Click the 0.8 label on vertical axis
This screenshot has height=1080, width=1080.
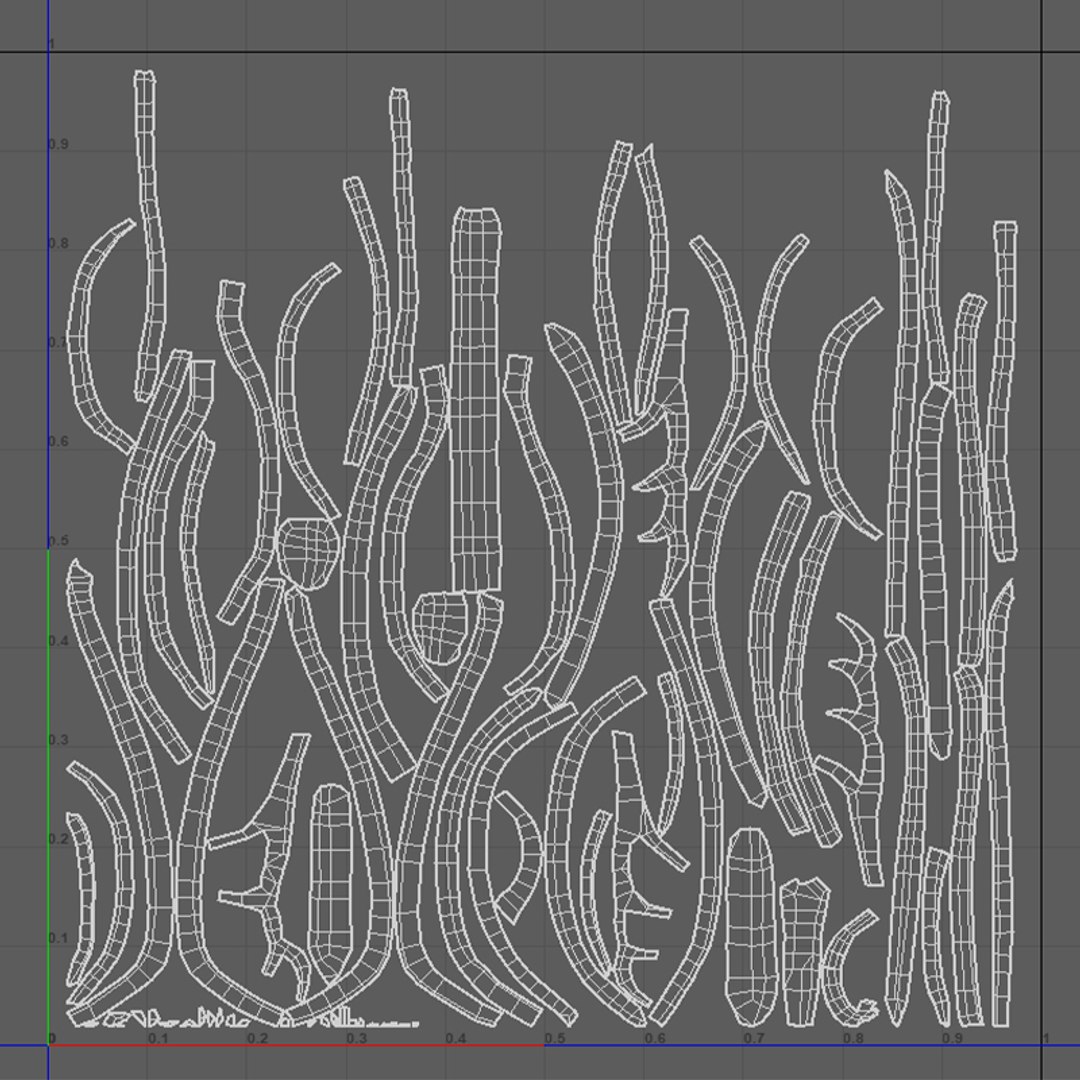[x=59, y=243]
